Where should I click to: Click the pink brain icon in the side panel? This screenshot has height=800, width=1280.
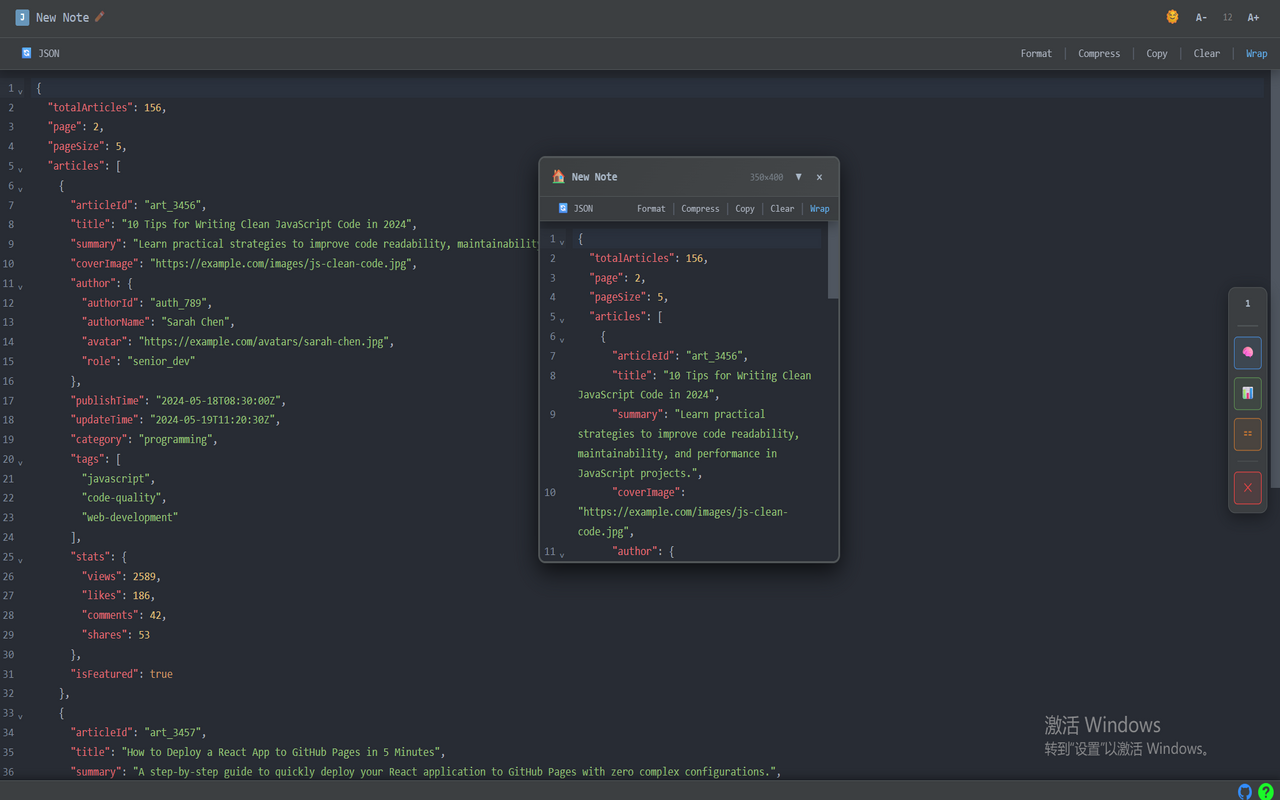click(1247, 352)
